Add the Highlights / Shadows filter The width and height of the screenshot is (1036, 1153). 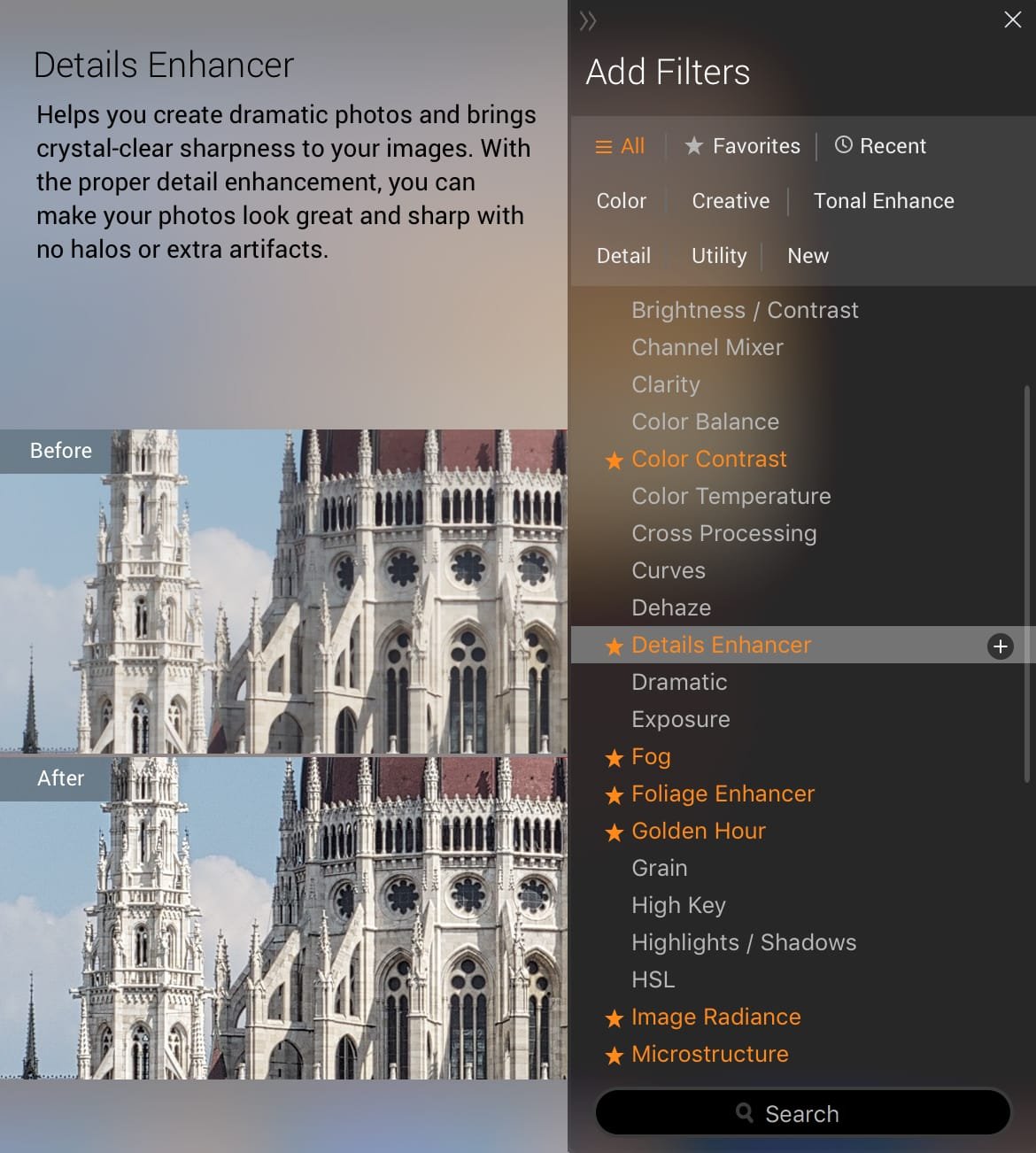coord(744,942)
